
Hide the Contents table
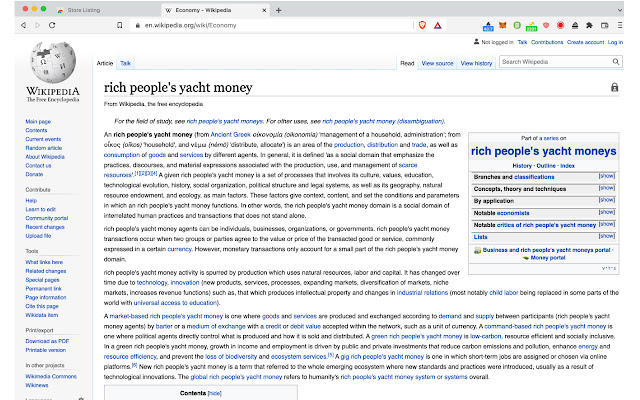[x=214, y=393]
